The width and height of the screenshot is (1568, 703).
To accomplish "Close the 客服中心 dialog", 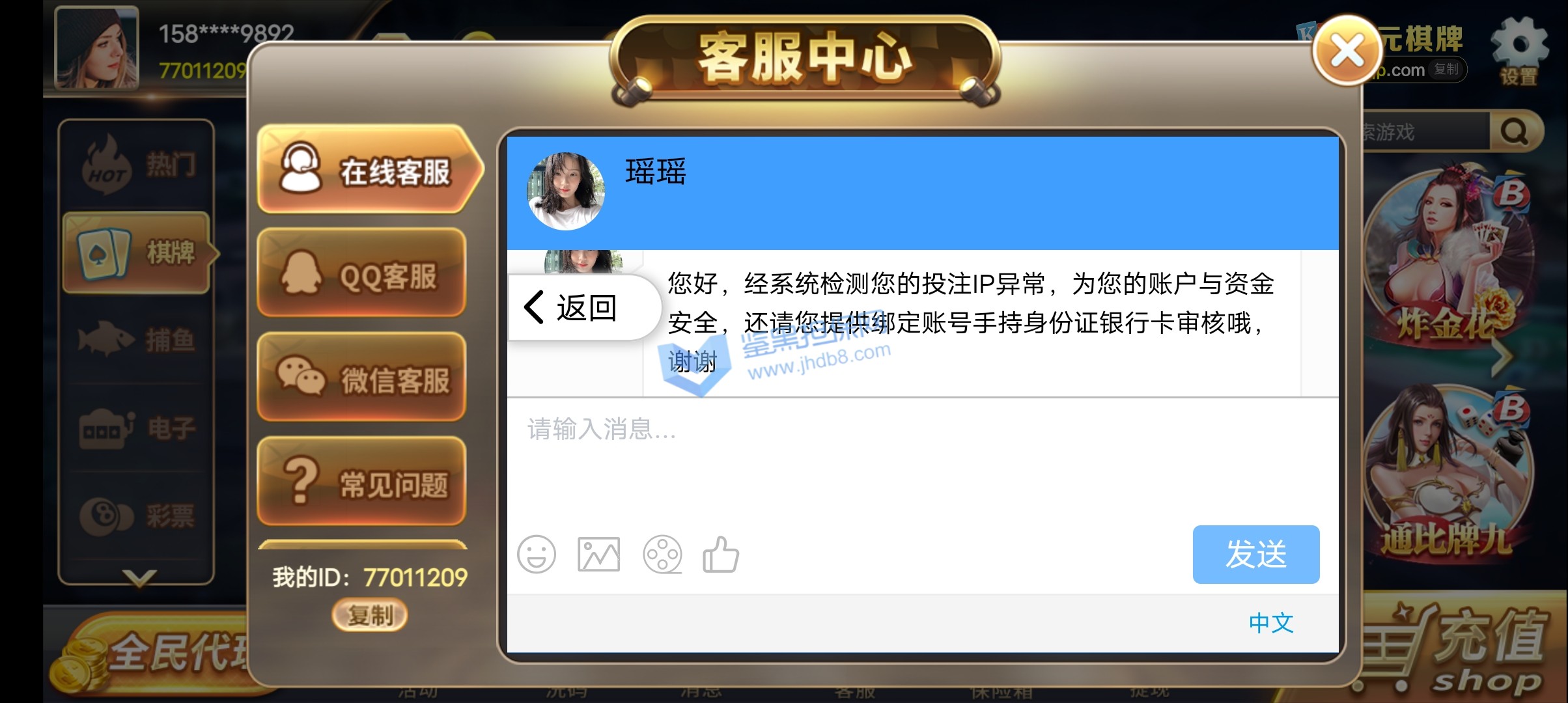I will pos(1347,51).
